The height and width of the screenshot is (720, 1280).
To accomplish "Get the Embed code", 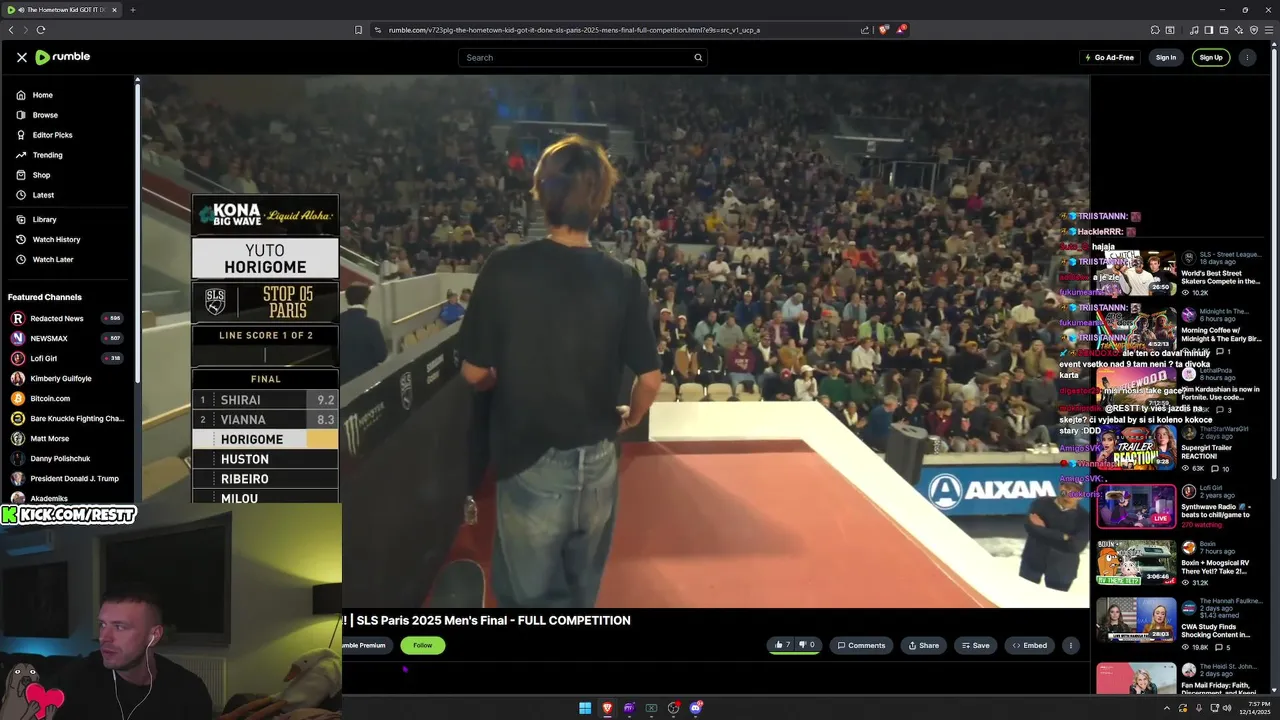I will pos(1029,645).
